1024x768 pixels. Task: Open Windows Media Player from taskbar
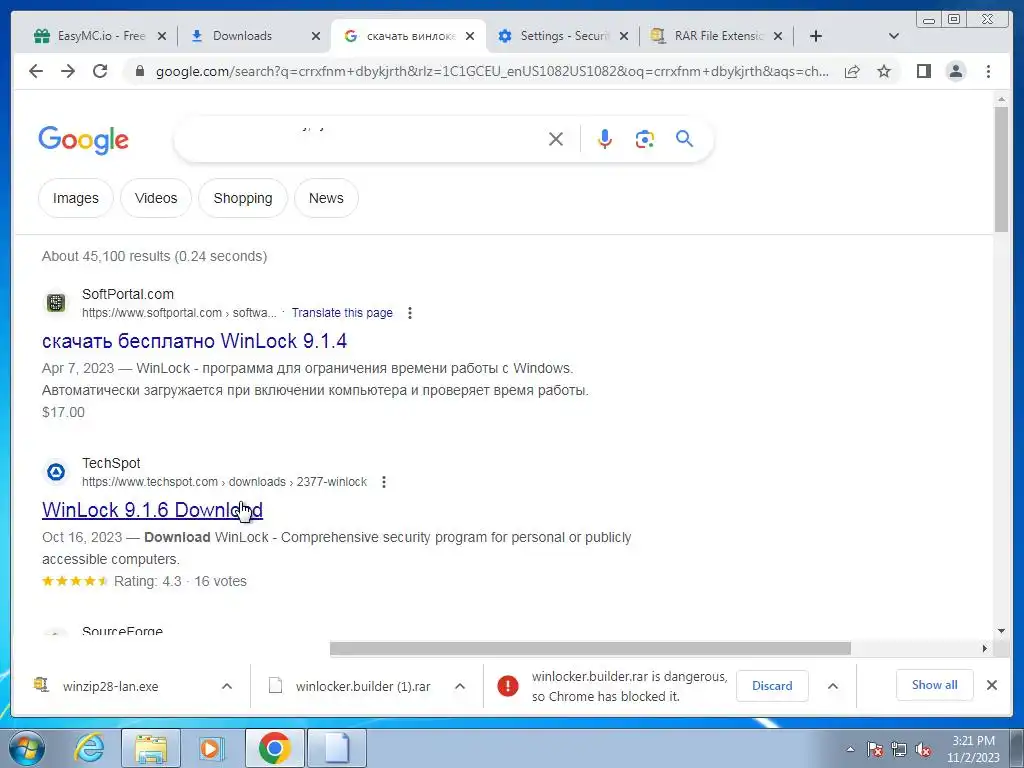click(x=210, y=748)
